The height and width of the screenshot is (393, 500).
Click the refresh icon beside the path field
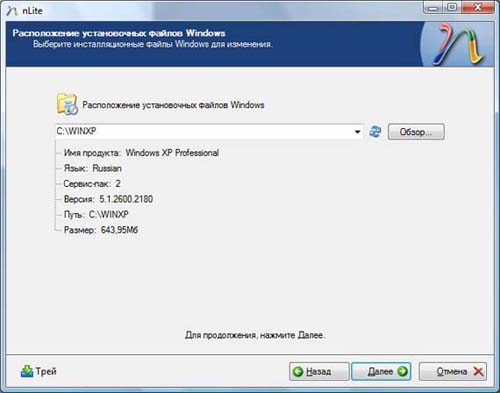pyautogui.click(x=375, y=132)
